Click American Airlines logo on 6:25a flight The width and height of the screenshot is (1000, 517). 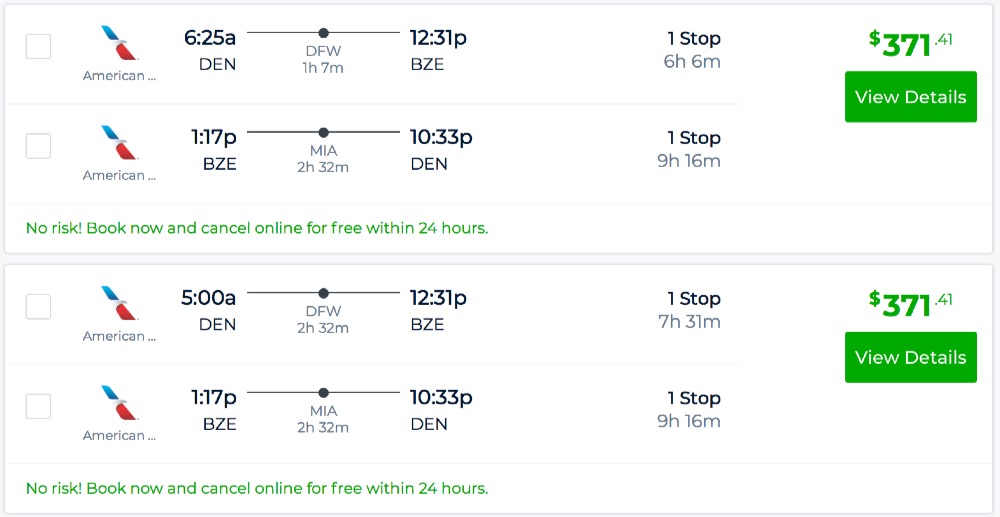pyautogui.click(x=119, y=44)
